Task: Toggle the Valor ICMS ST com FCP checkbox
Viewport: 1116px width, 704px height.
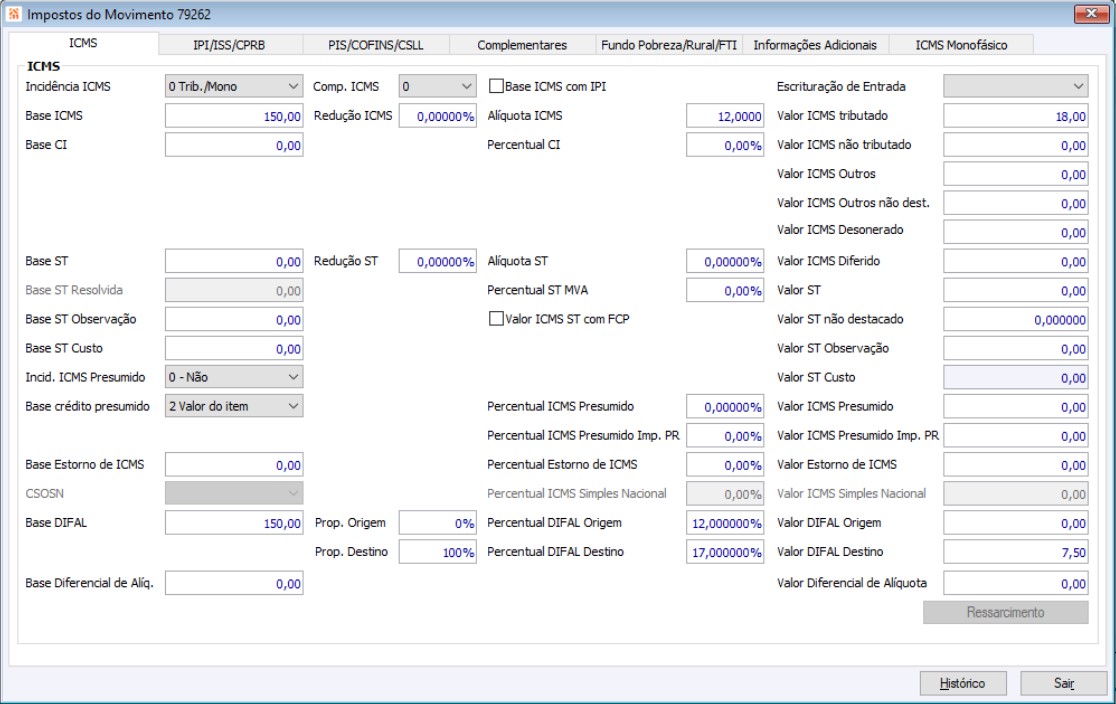Action: (x=496, y=319)
